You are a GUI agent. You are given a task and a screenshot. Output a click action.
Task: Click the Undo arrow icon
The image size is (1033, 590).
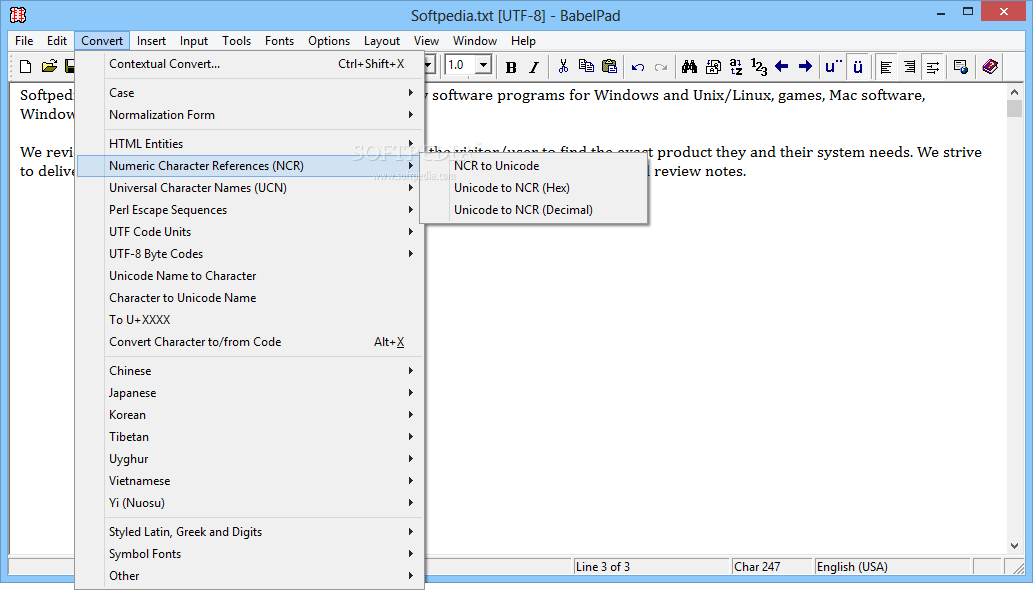coord(638,67)
